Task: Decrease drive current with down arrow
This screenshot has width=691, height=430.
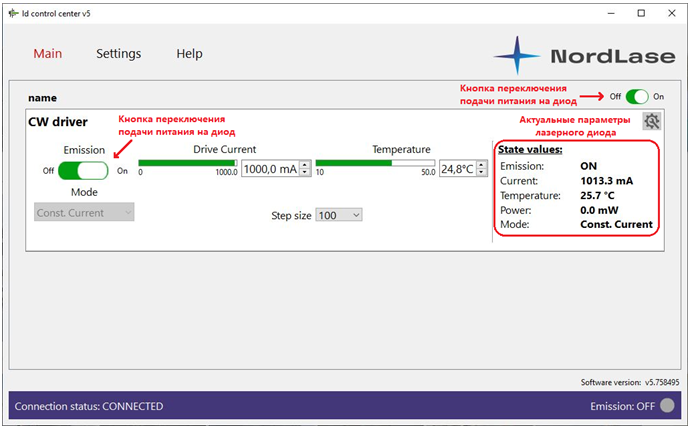Action: tap(306, 173)
